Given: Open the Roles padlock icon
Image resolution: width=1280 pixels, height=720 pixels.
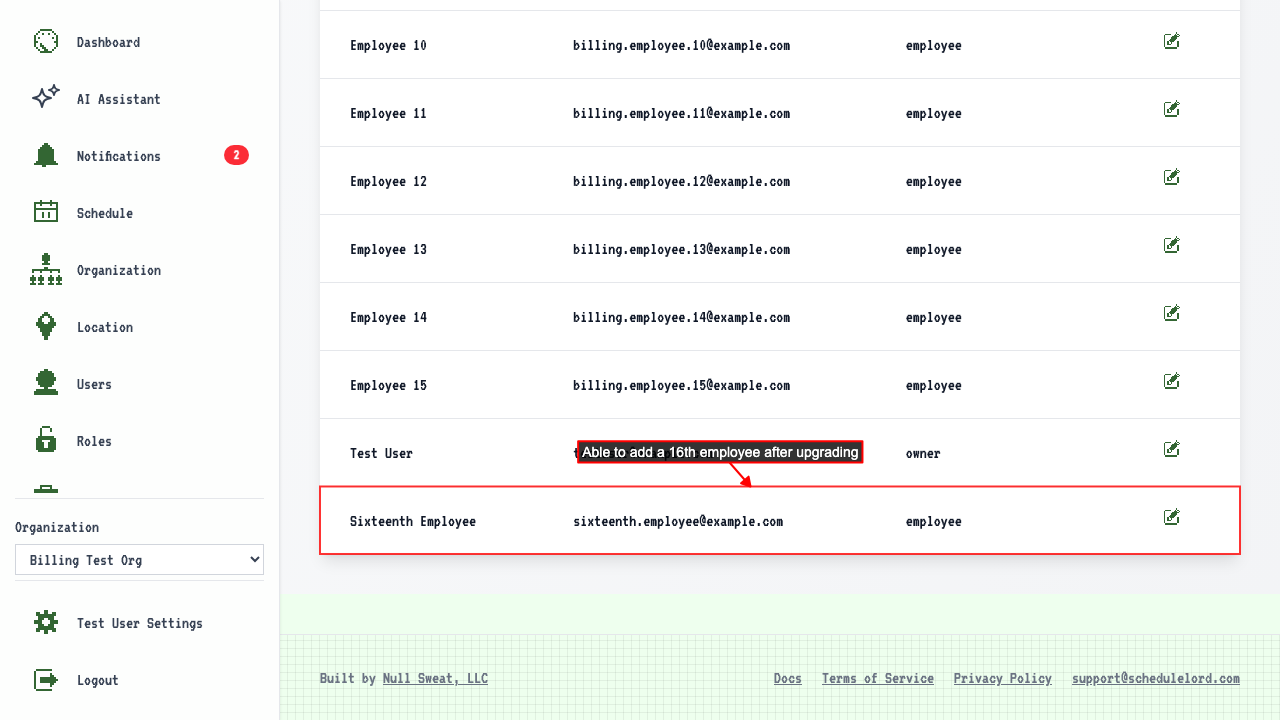Looking at the screenshot, I should tap(46, 440).
